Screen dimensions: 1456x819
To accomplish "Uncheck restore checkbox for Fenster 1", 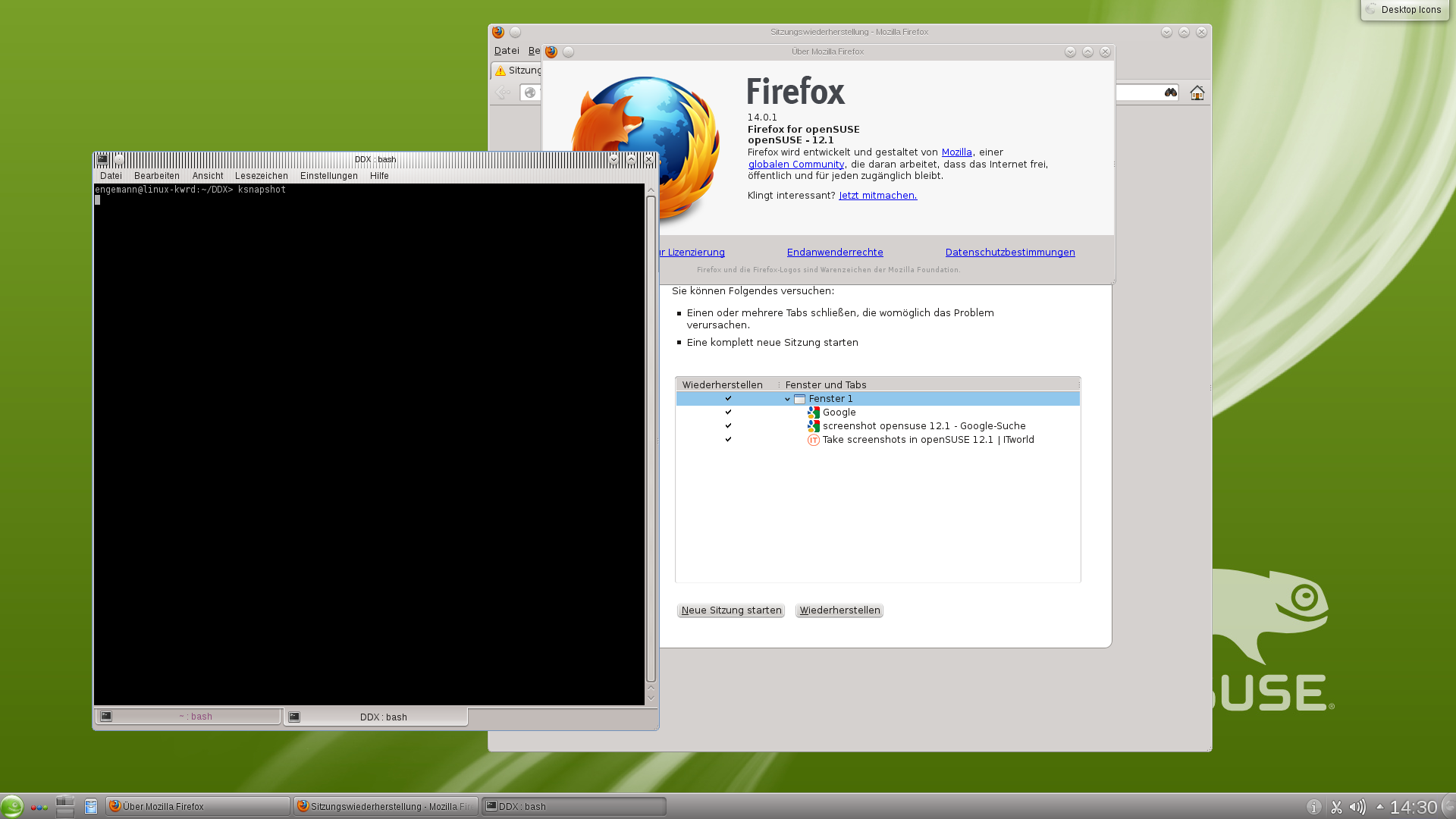I will pyautogui.click(x=728, y=399).
